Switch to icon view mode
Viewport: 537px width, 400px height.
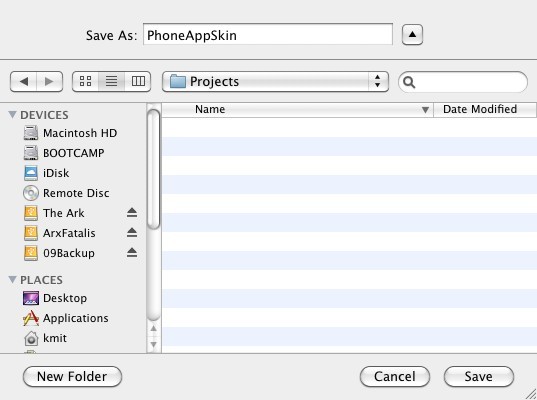tap(85, 82)
